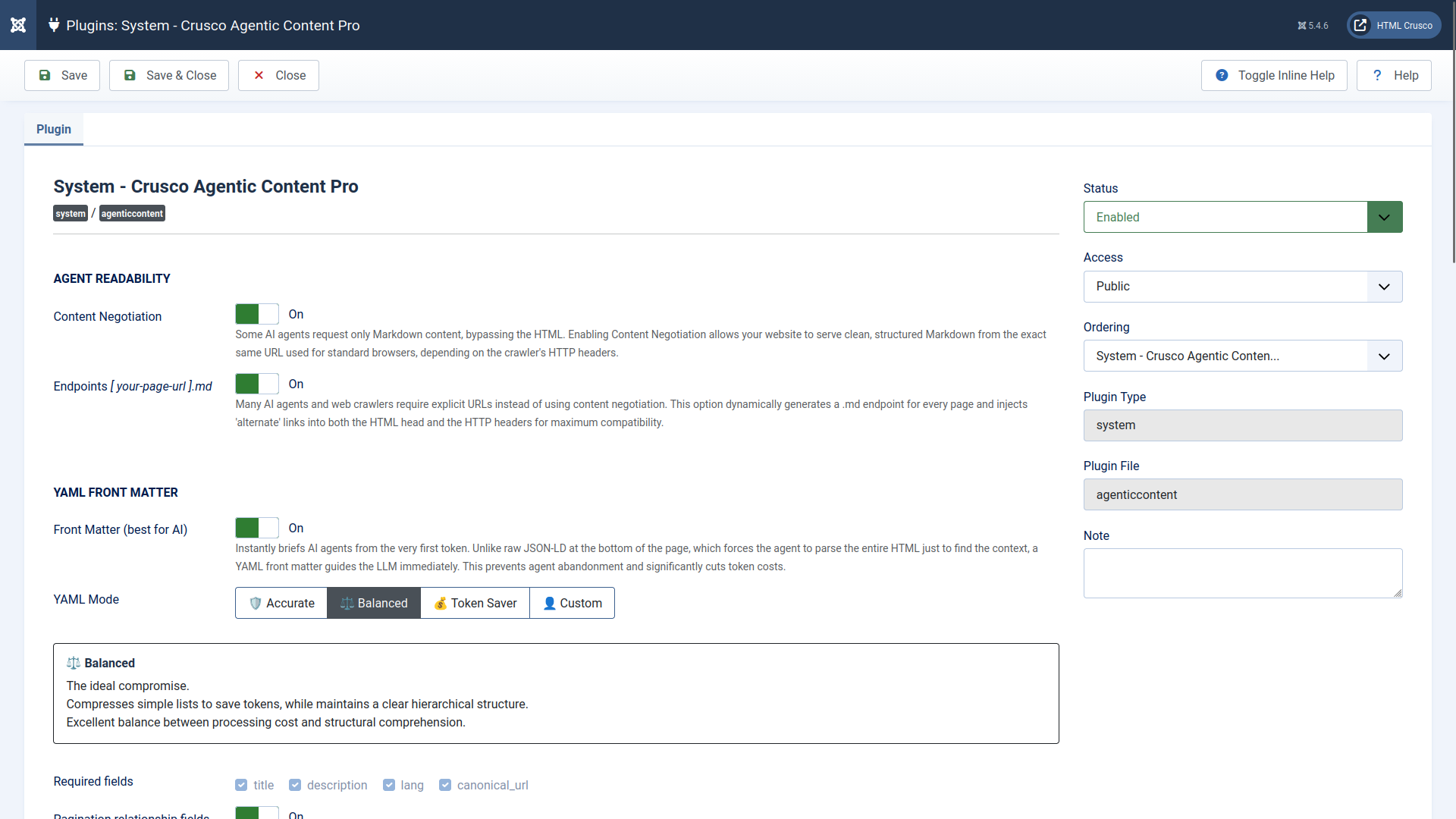The width and height of the screenshot is (1456, 819).
Task: Click the Toggle Inline Help question icon
Action: pyautogui.click(x=1222, y=75)
